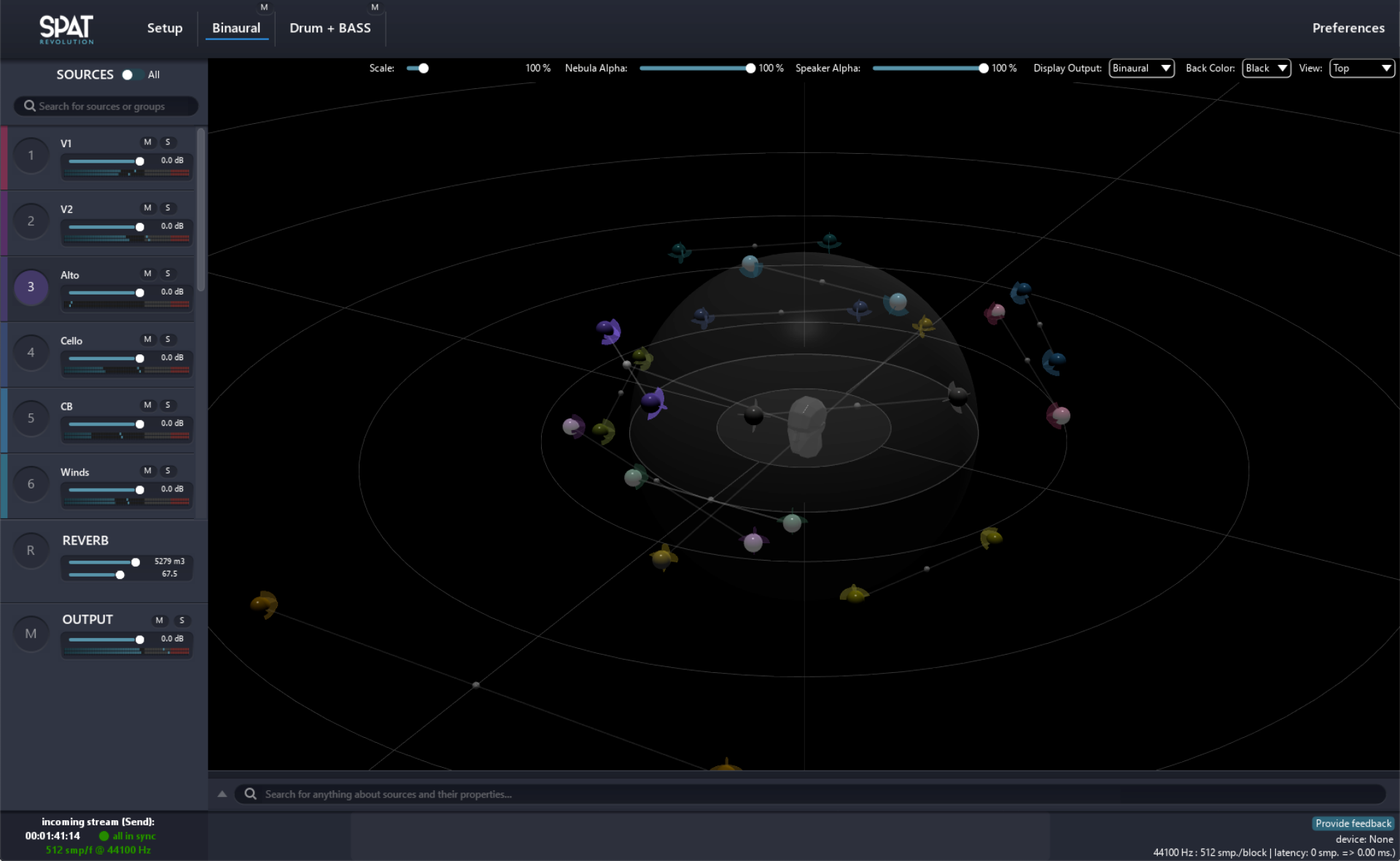Click the M circle beside OUTPUT

(x=31, y=633)
